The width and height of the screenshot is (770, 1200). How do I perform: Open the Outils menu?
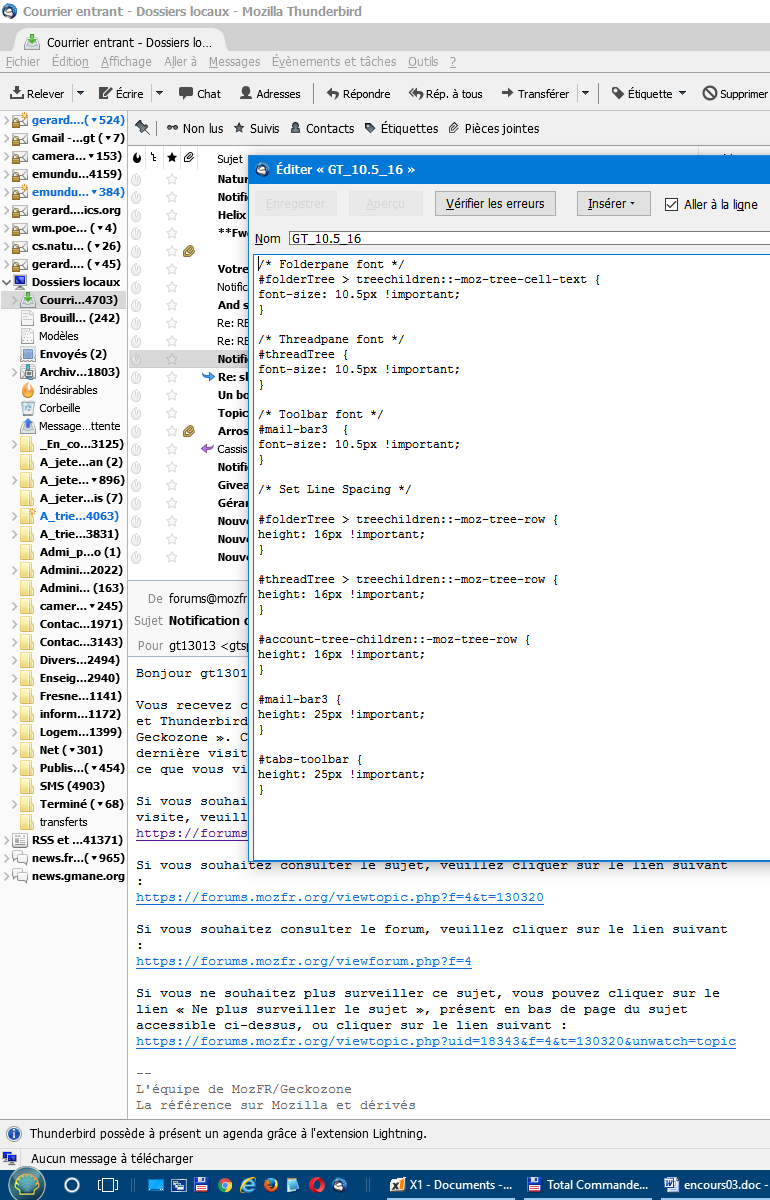(x=423, y=62)
